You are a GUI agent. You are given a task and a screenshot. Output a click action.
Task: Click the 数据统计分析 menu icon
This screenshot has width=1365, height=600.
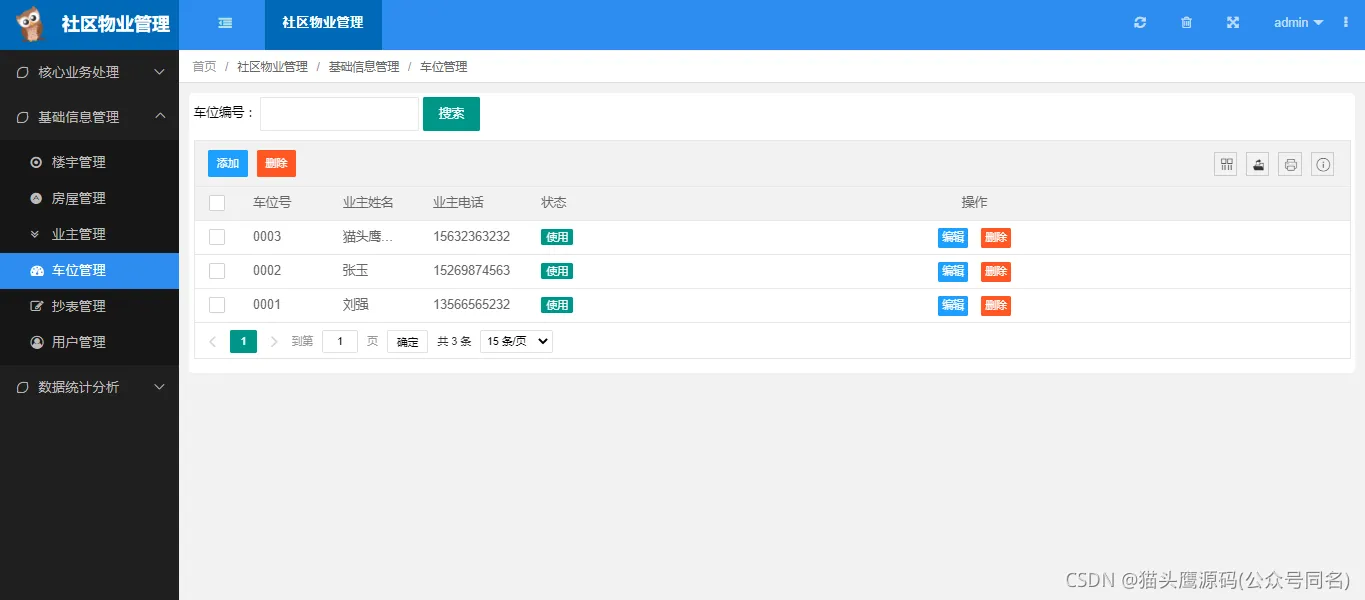click(23, 387)
